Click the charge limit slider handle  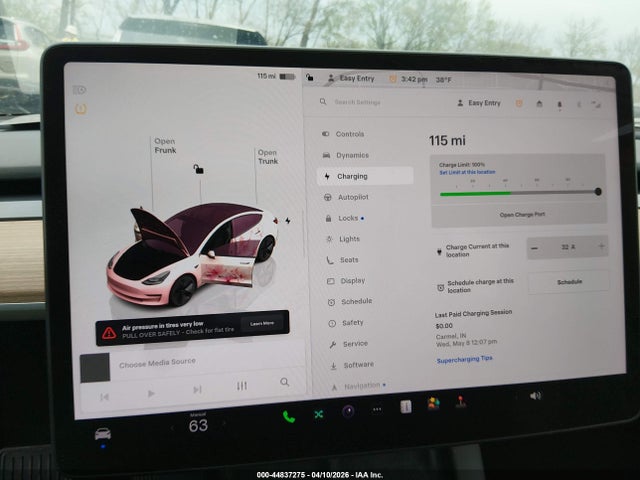(x=598, y=191)
